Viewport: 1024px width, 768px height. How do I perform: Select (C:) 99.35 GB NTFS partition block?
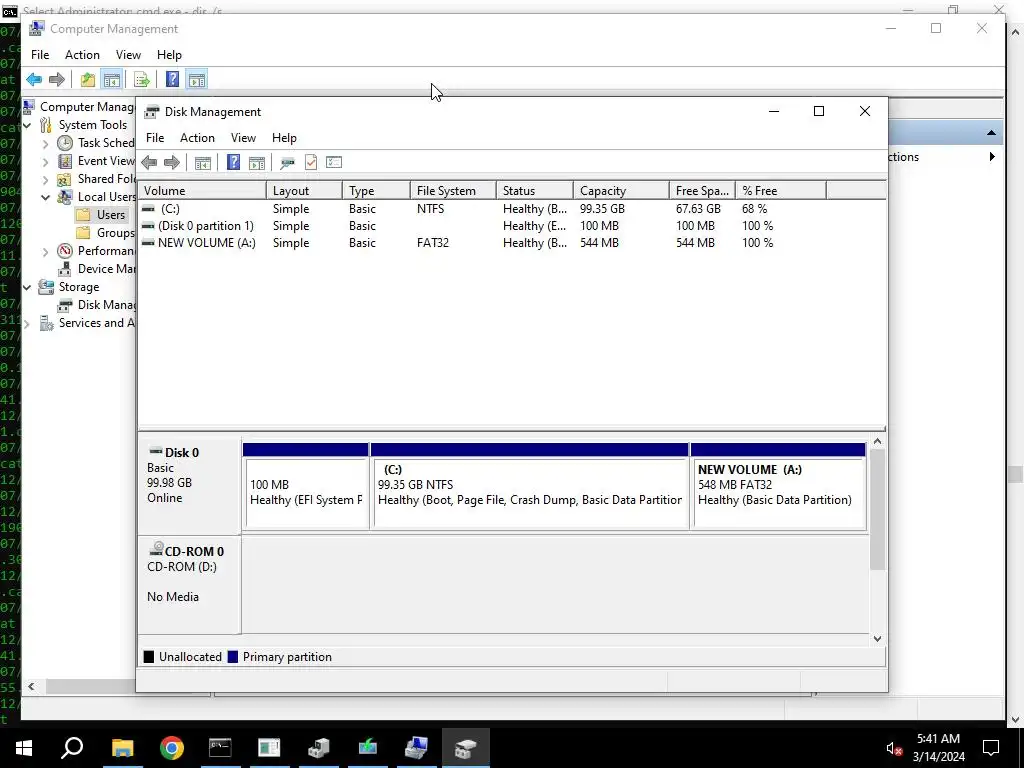(530, 486)
